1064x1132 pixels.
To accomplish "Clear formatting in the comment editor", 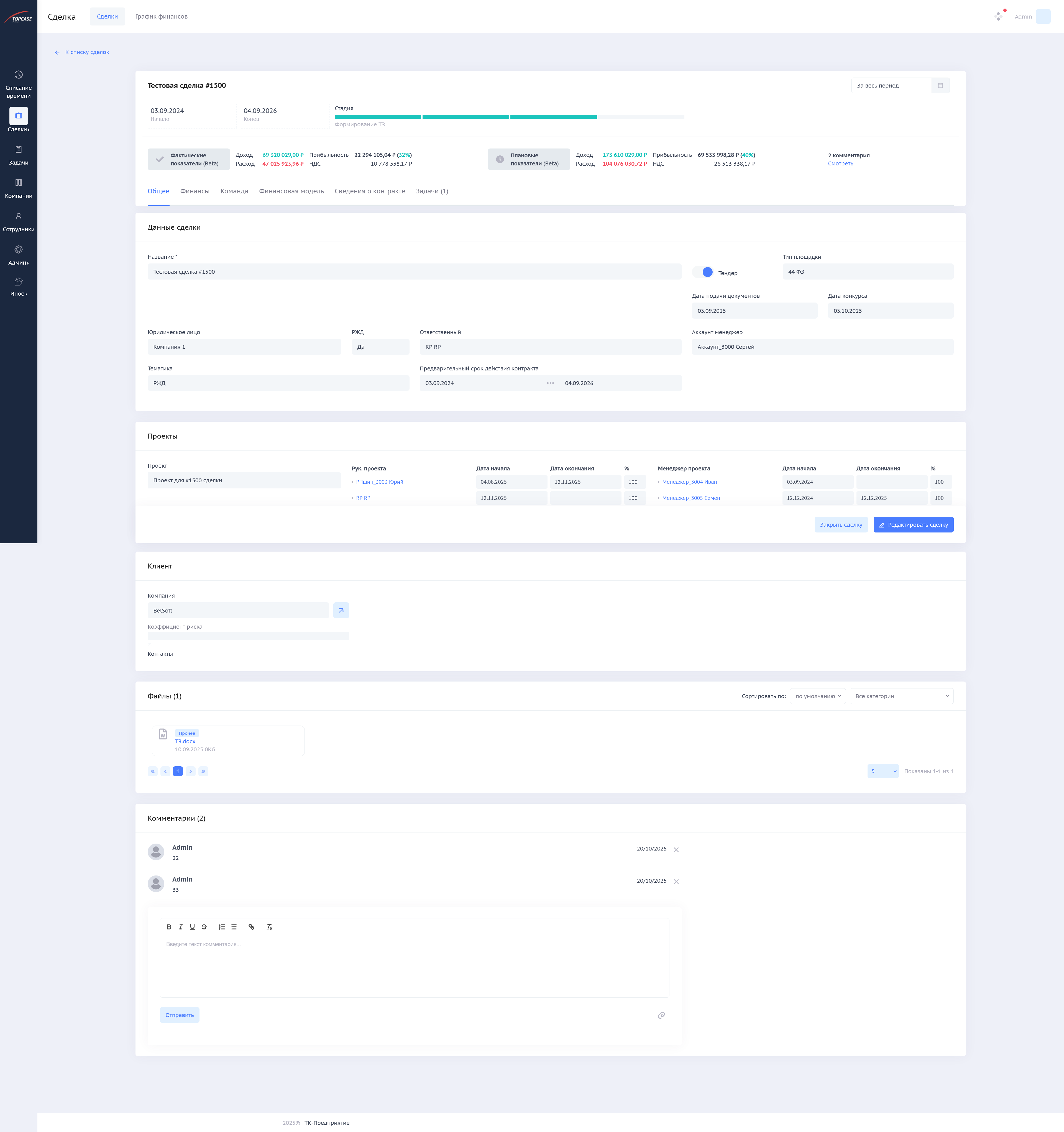I will point(269,927).
